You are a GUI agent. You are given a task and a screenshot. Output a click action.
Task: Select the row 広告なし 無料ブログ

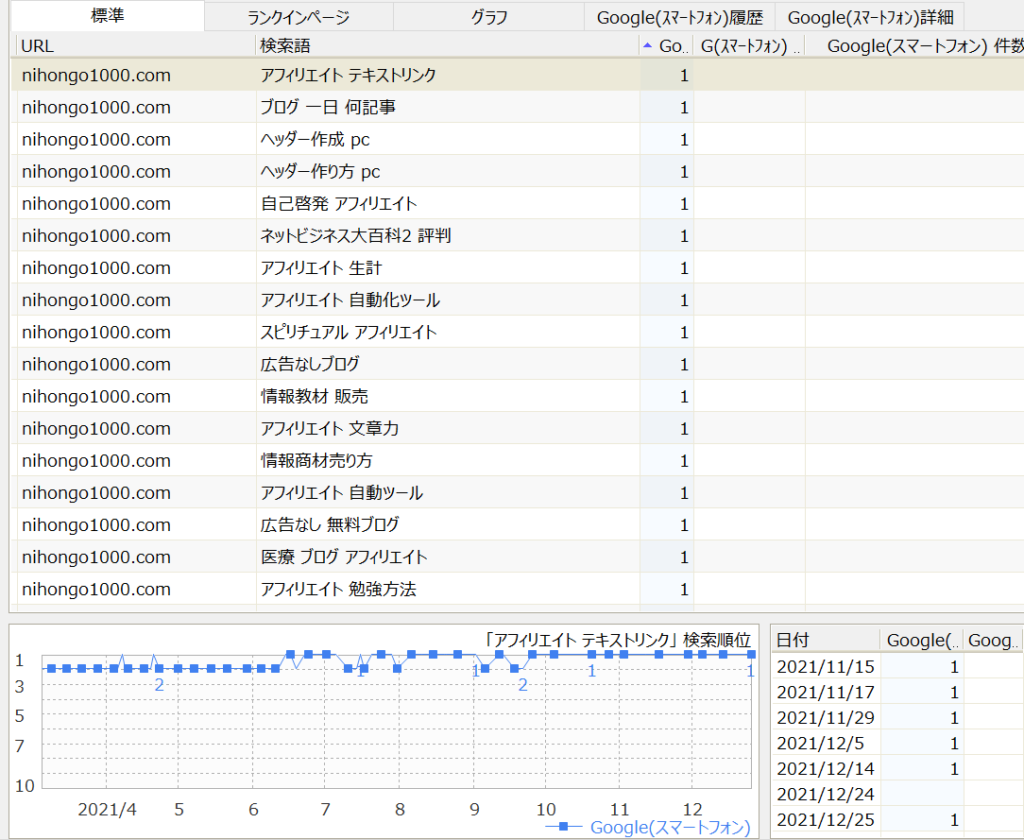pos(517,525)
